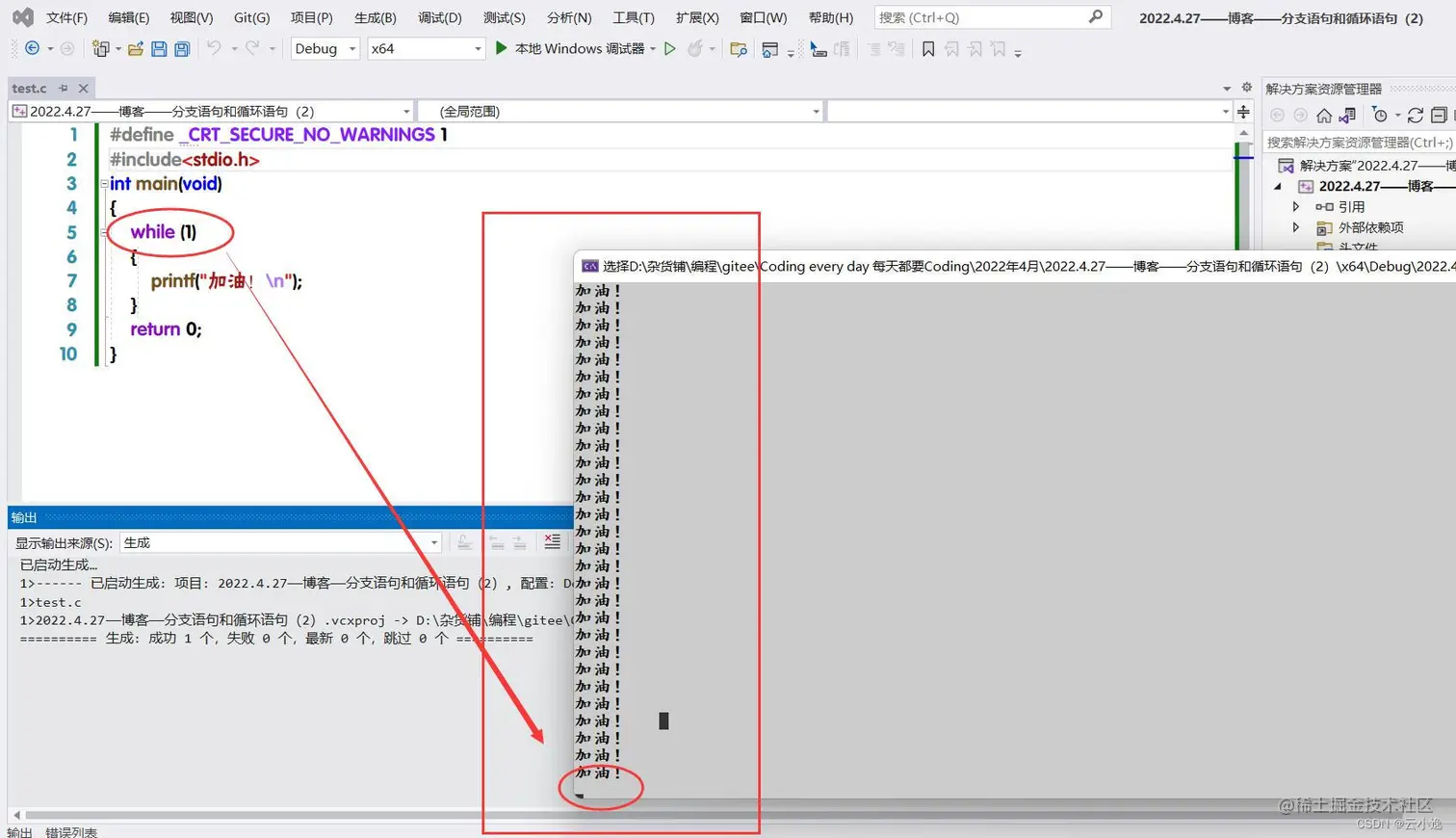Screen dimensions: 1456x838
Task: Click the new project toolbar icon
Action: click(x=100, y=48)
